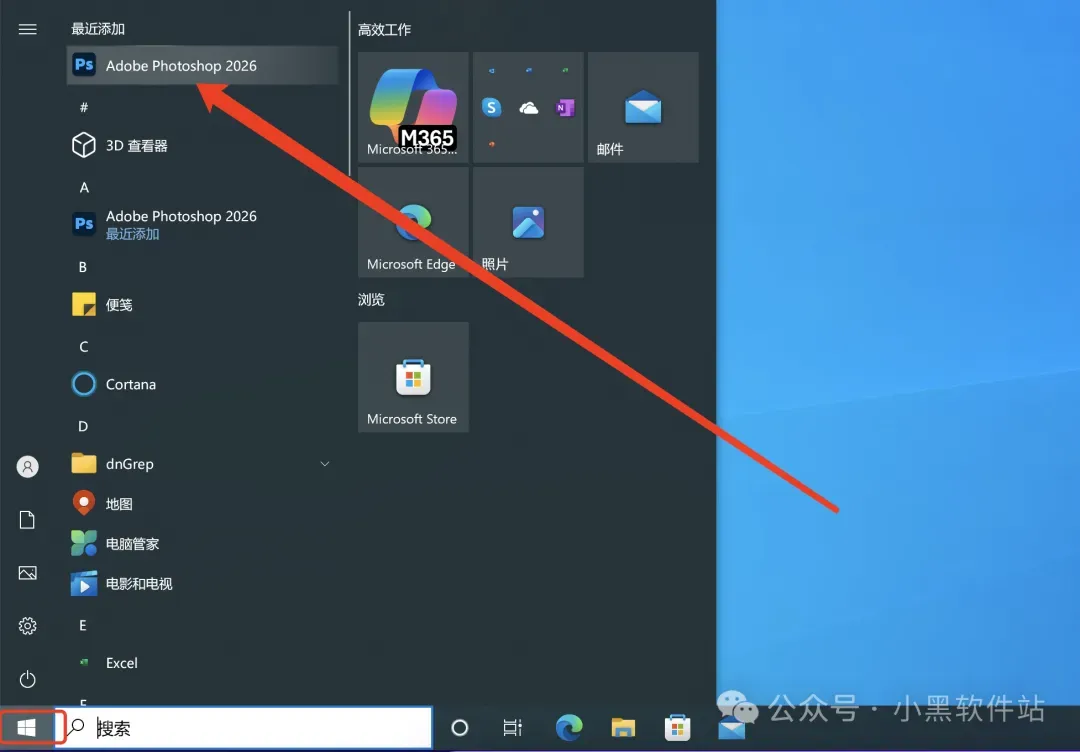Expand the dnGrep folder chevron
The image size is (1080, 752).
click(x=324, y=464)
